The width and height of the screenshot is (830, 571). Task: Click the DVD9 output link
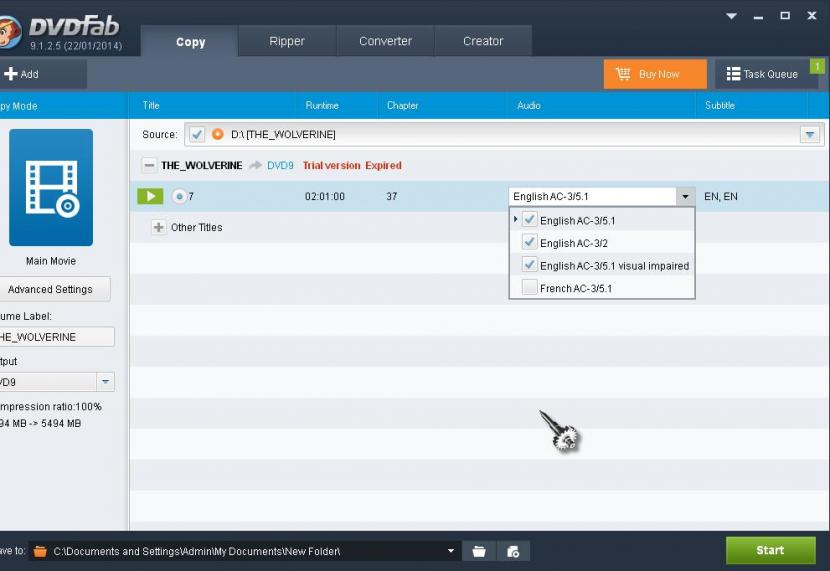(x=280, y=166)
